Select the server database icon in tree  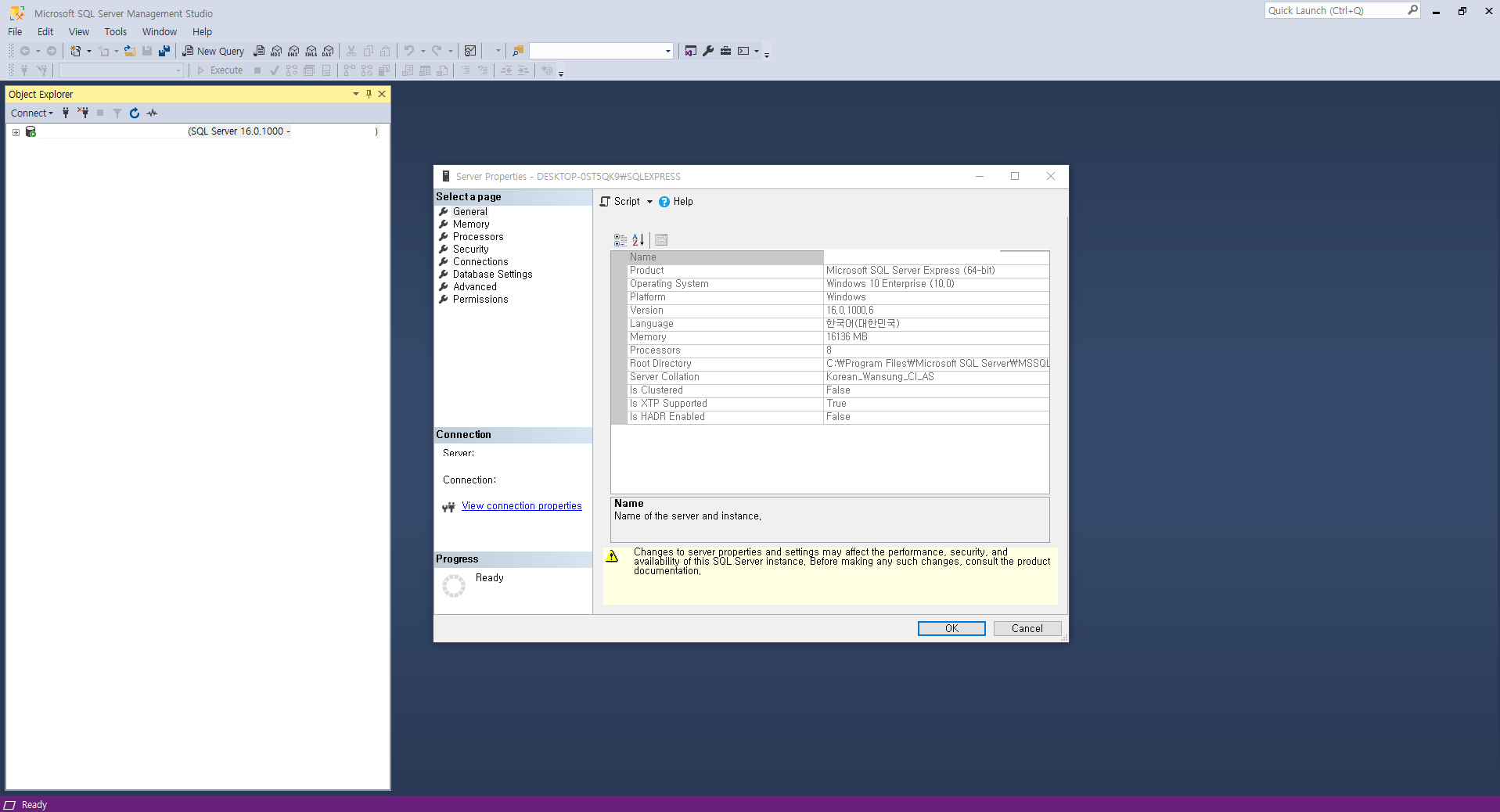click(x=31, y=131)
